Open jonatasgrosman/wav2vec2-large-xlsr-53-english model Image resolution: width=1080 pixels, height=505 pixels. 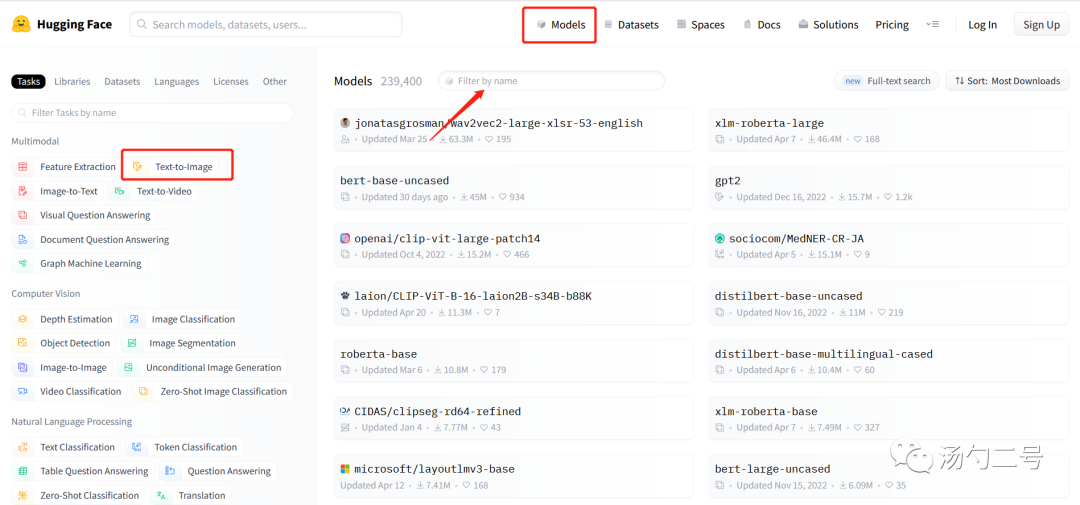(x=514, y=130)
